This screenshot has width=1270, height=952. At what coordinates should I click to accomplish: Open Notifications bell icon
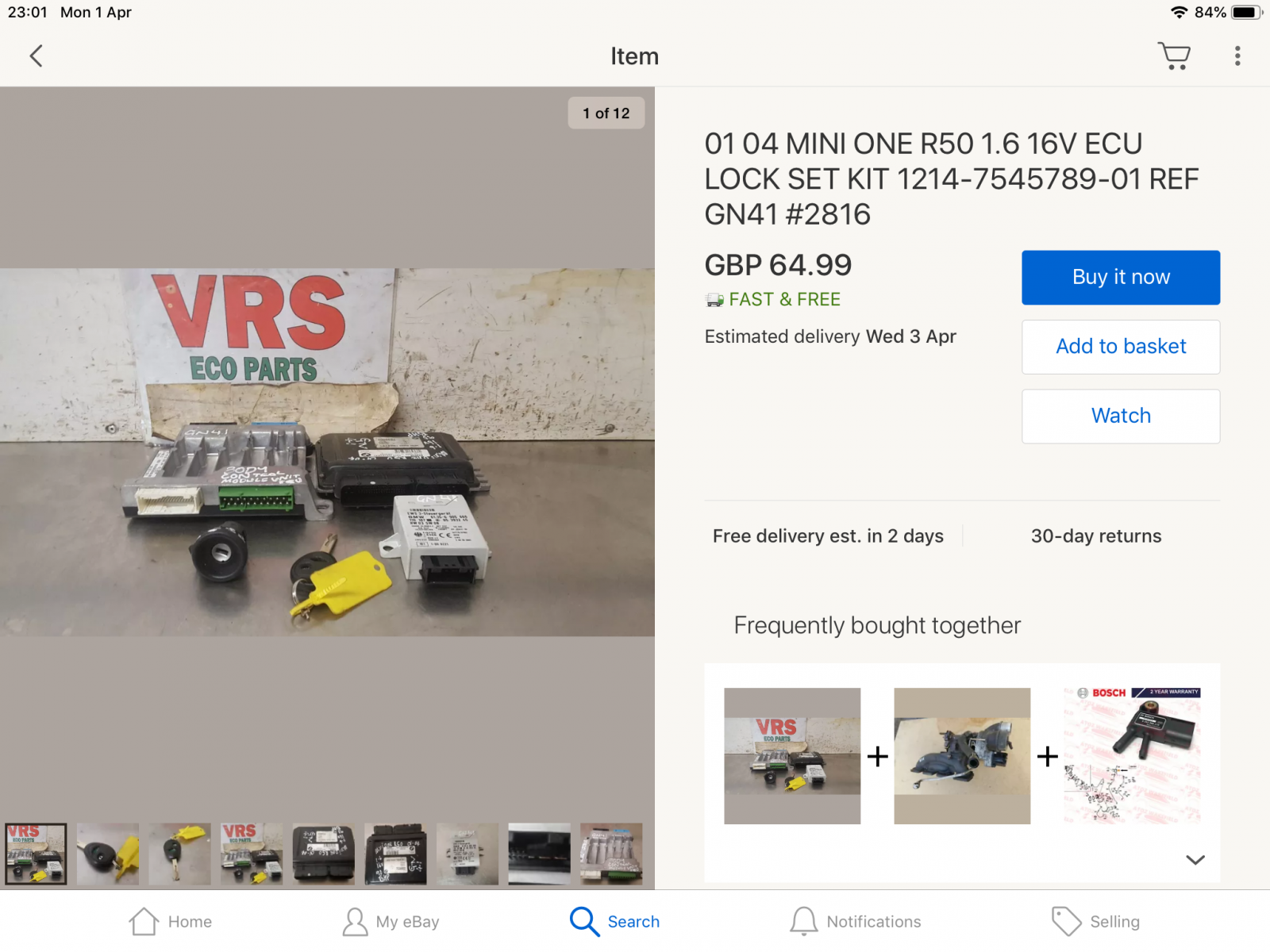(803, 921)
